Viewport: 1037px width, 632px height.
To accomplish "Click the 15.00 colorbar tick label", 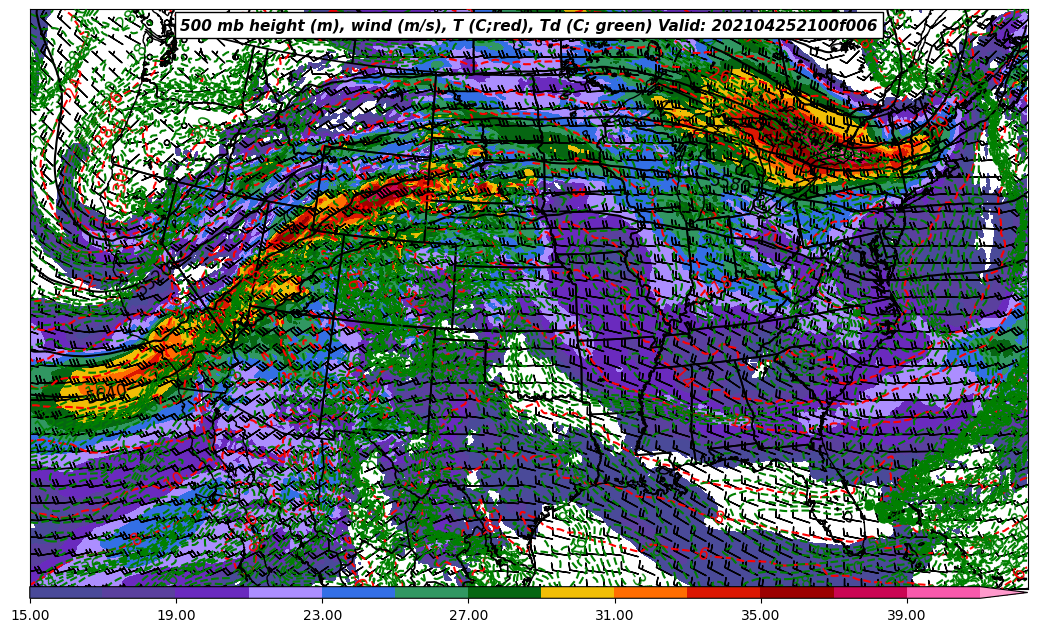I will click(30, 615).
